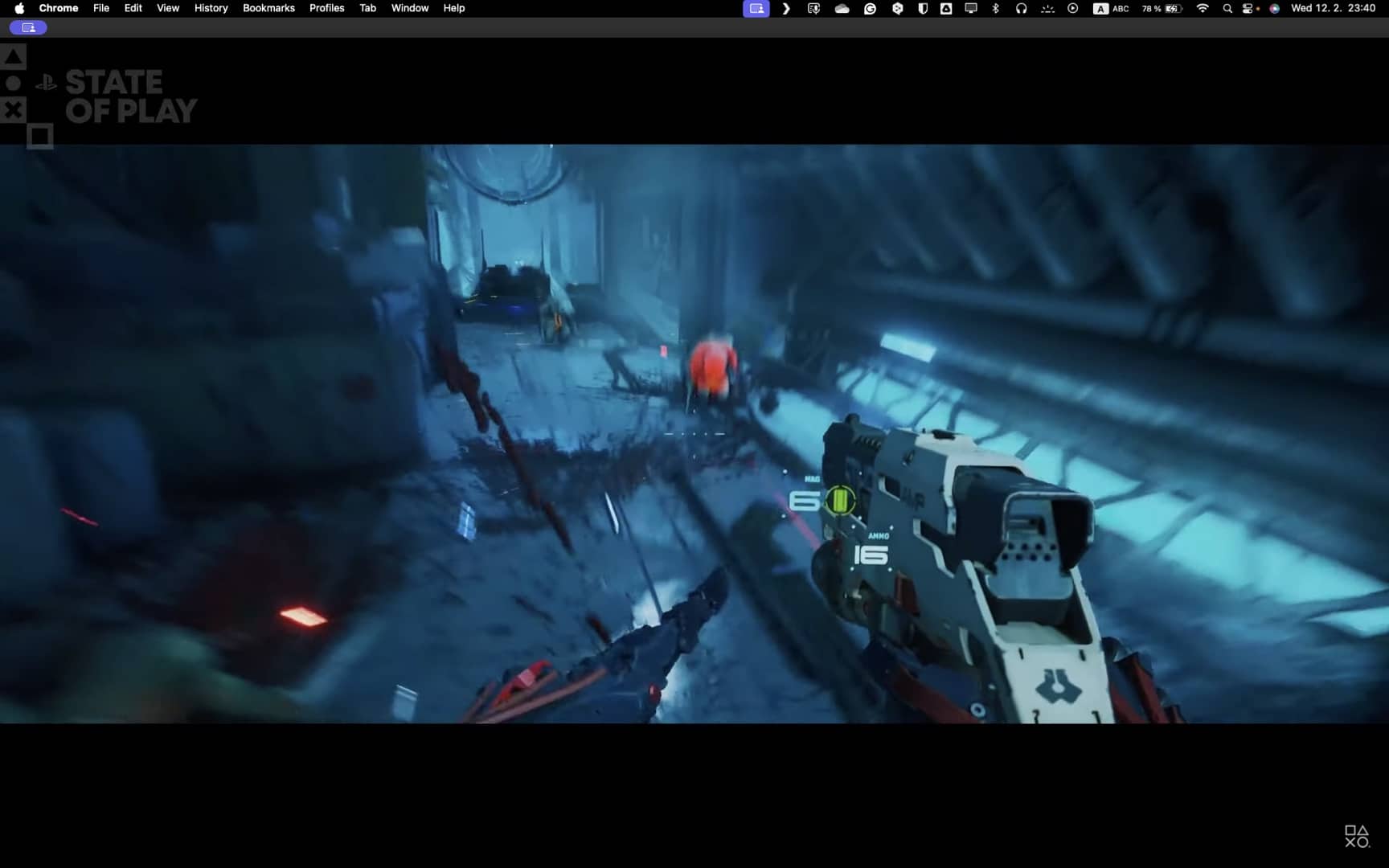
Task: Click the dictation microphone menu bar icon
Action: point(813,8)
